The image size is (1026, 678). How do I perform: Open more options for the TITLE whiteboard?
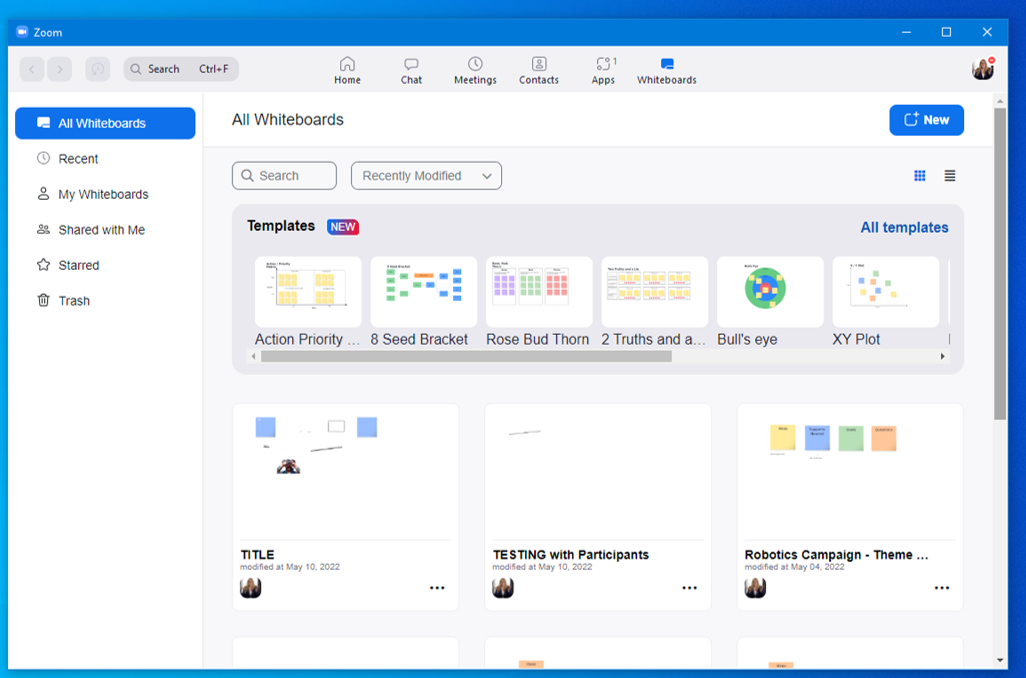pos(437,588)
